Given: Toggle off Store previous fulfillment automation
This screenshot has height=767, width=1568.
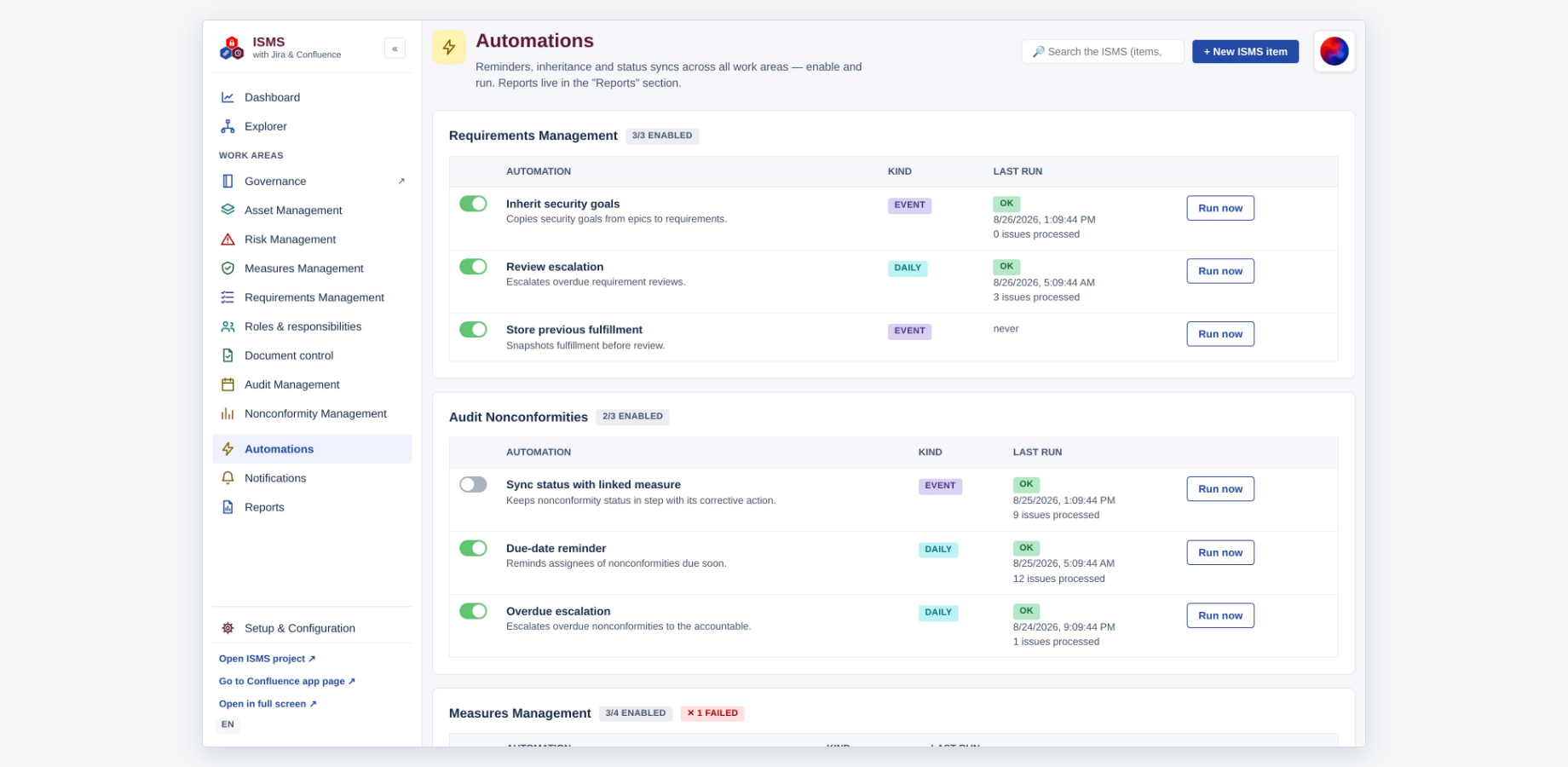Looking at the screenshot, I should coord(473,329).
